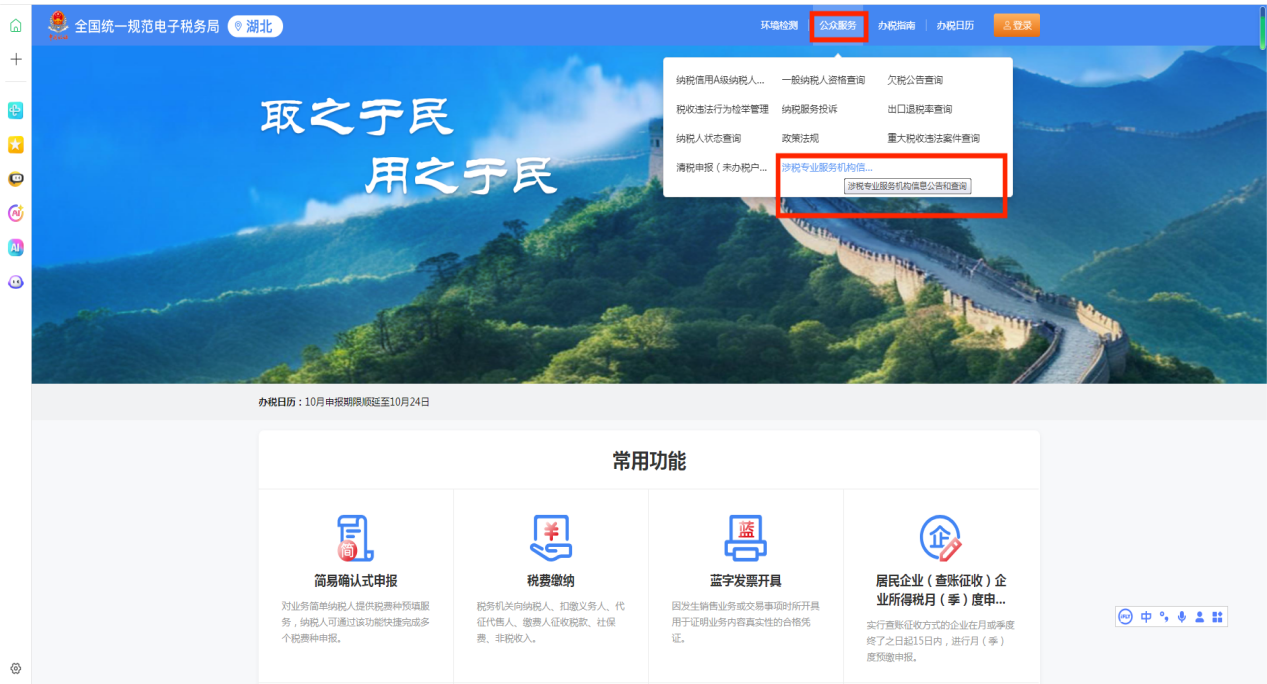
Task: Open the 湖北 region selector
Action: 255,27
